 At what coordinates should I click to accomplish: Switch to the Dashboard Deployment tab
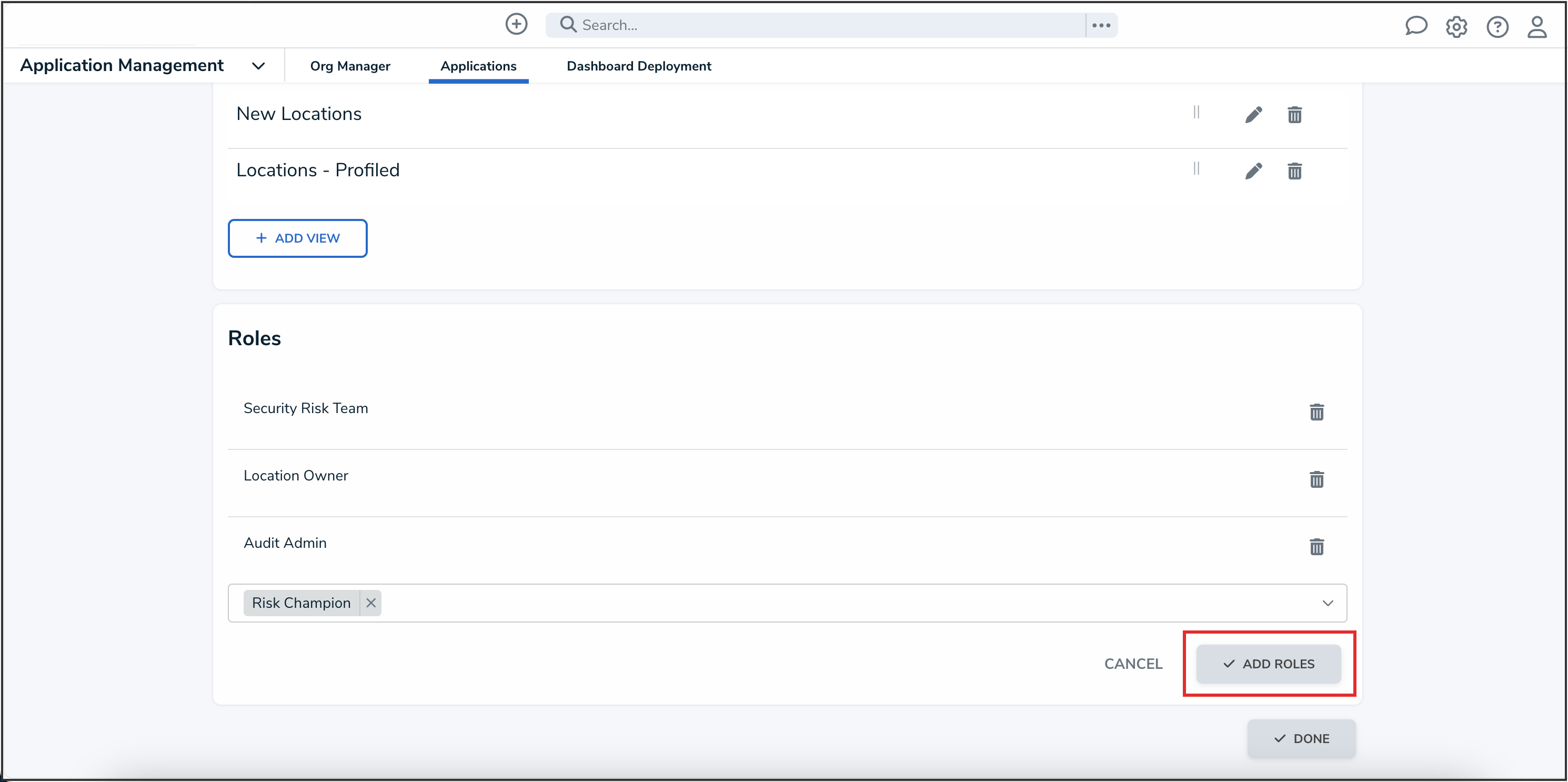click(x=639, y=66)
